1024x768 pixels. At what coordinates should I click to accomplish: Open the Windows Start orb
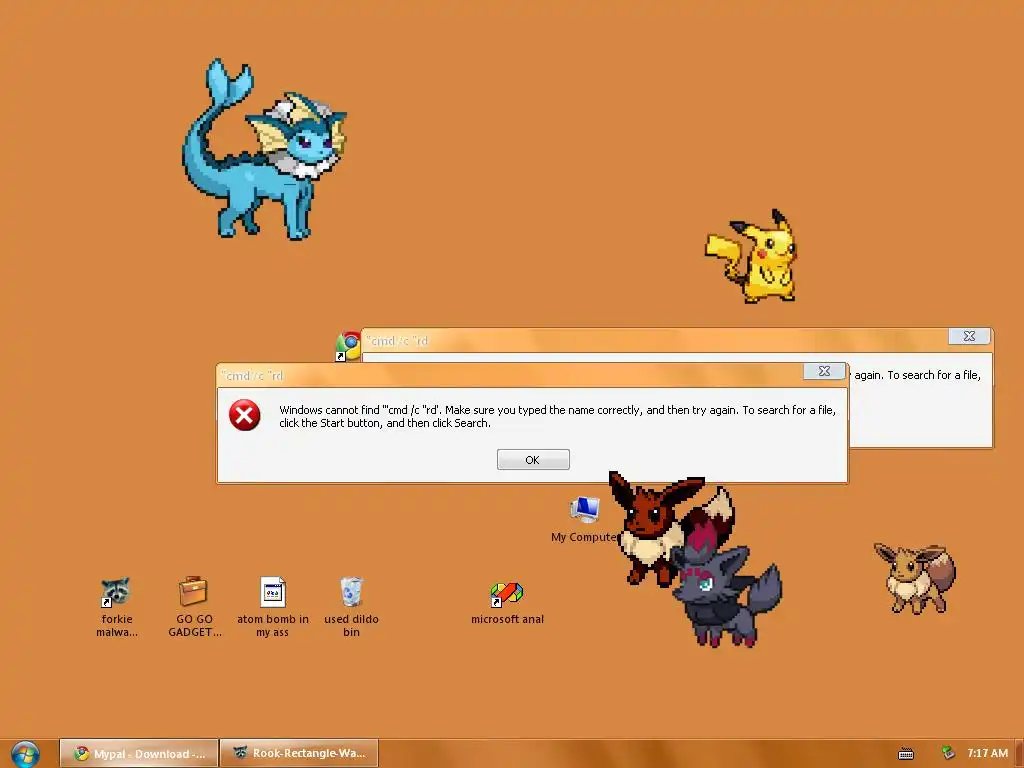[25, 754]
